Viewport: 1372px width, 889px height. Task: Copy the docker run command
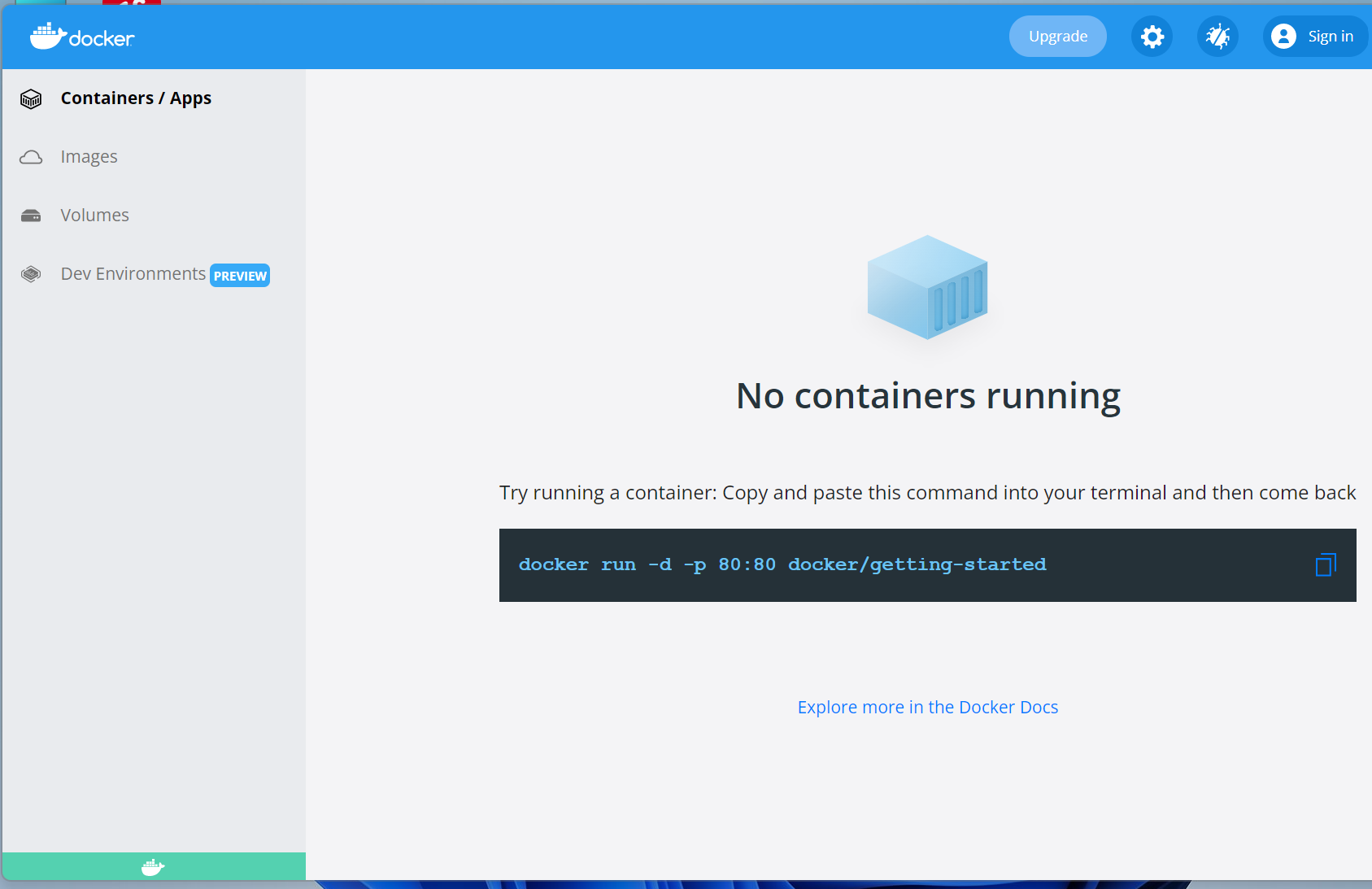pyautogui.click(x=1324, y=564)
